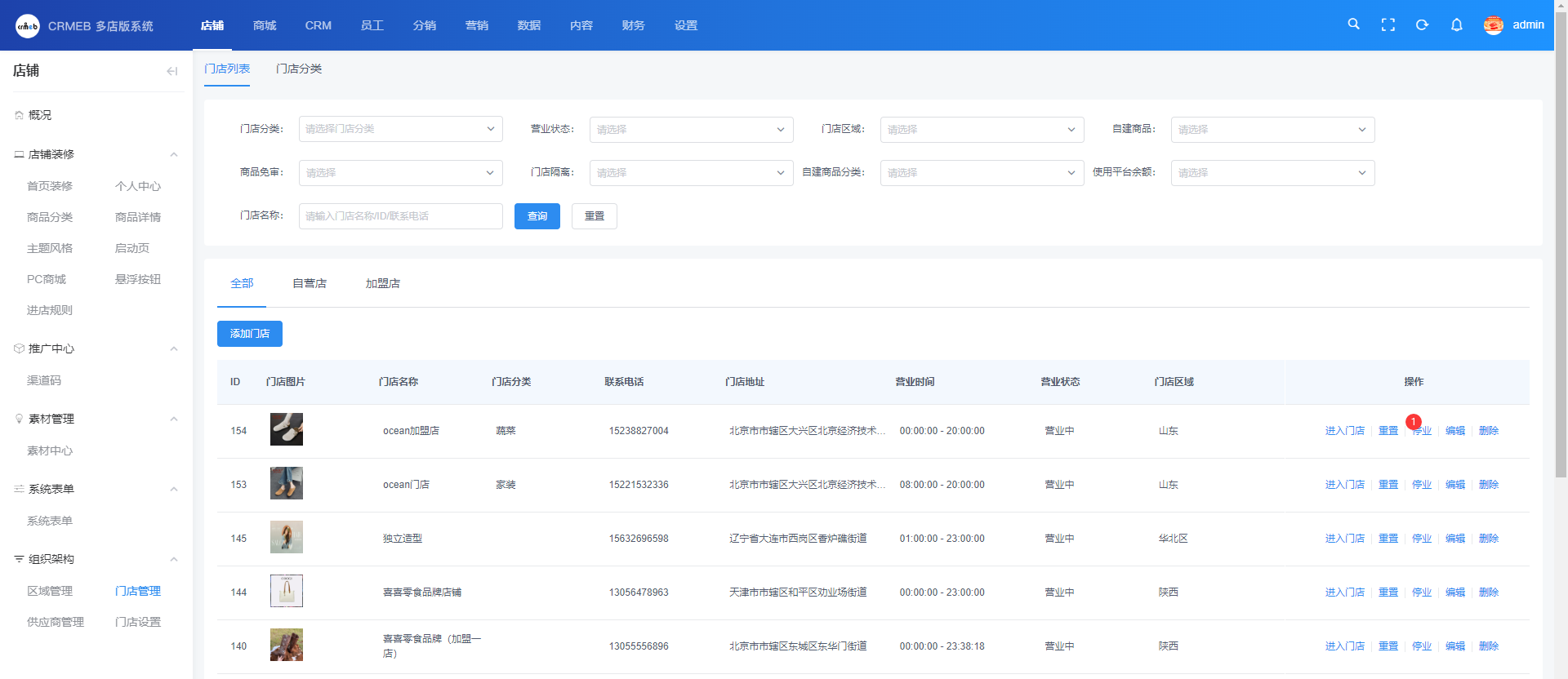The image size is (1568, 679).
Task: Open the 分销 top menu
Action: coord(425,25)
